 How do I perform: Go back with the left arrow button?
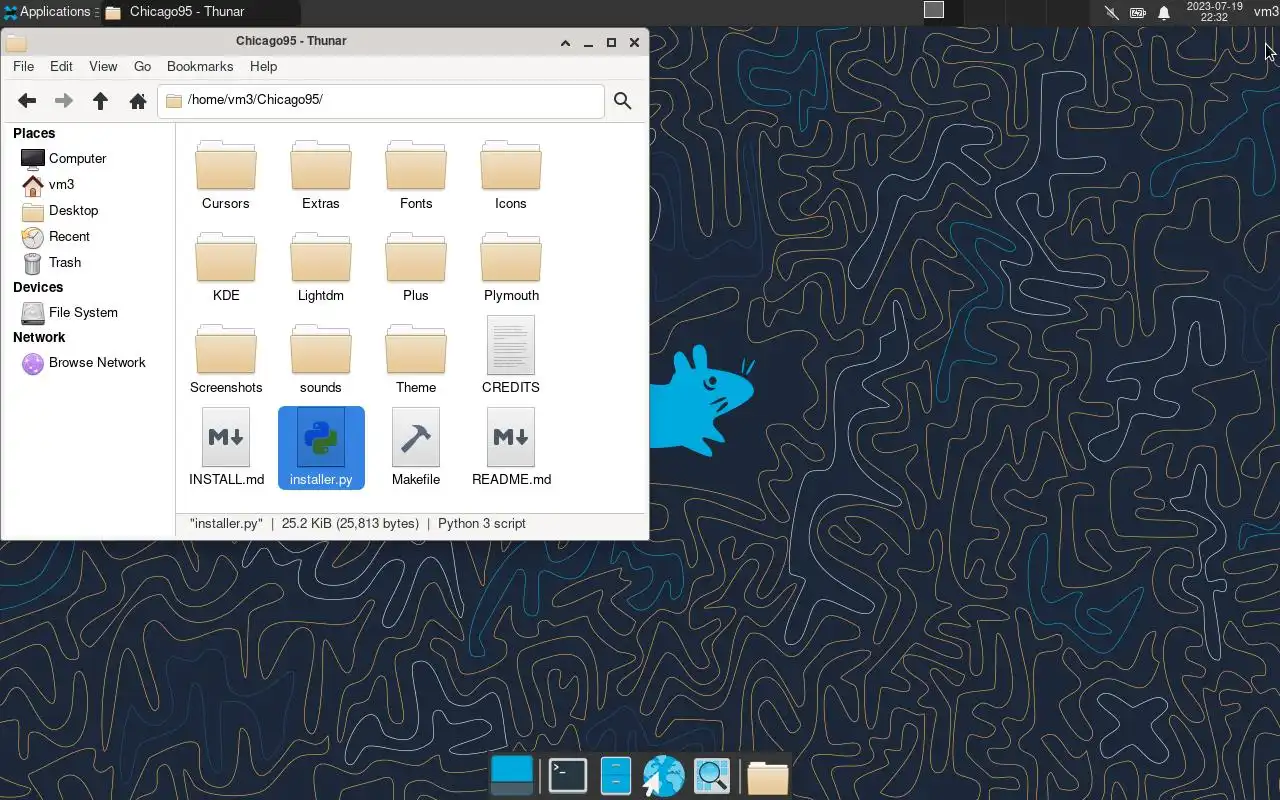coord(27,101)
